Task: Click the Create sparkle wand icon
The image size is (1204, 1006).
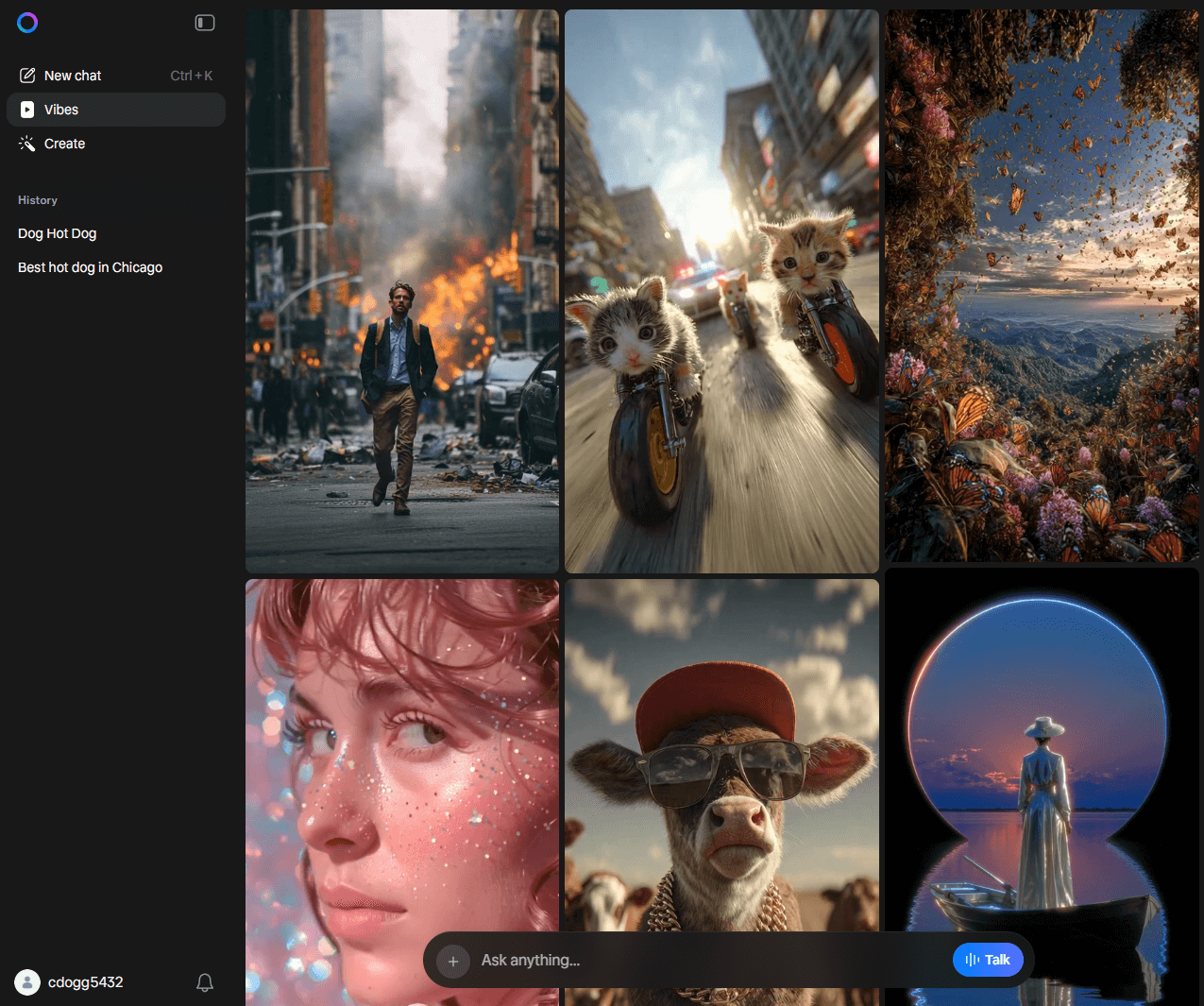Action: [x=27, y=144]
